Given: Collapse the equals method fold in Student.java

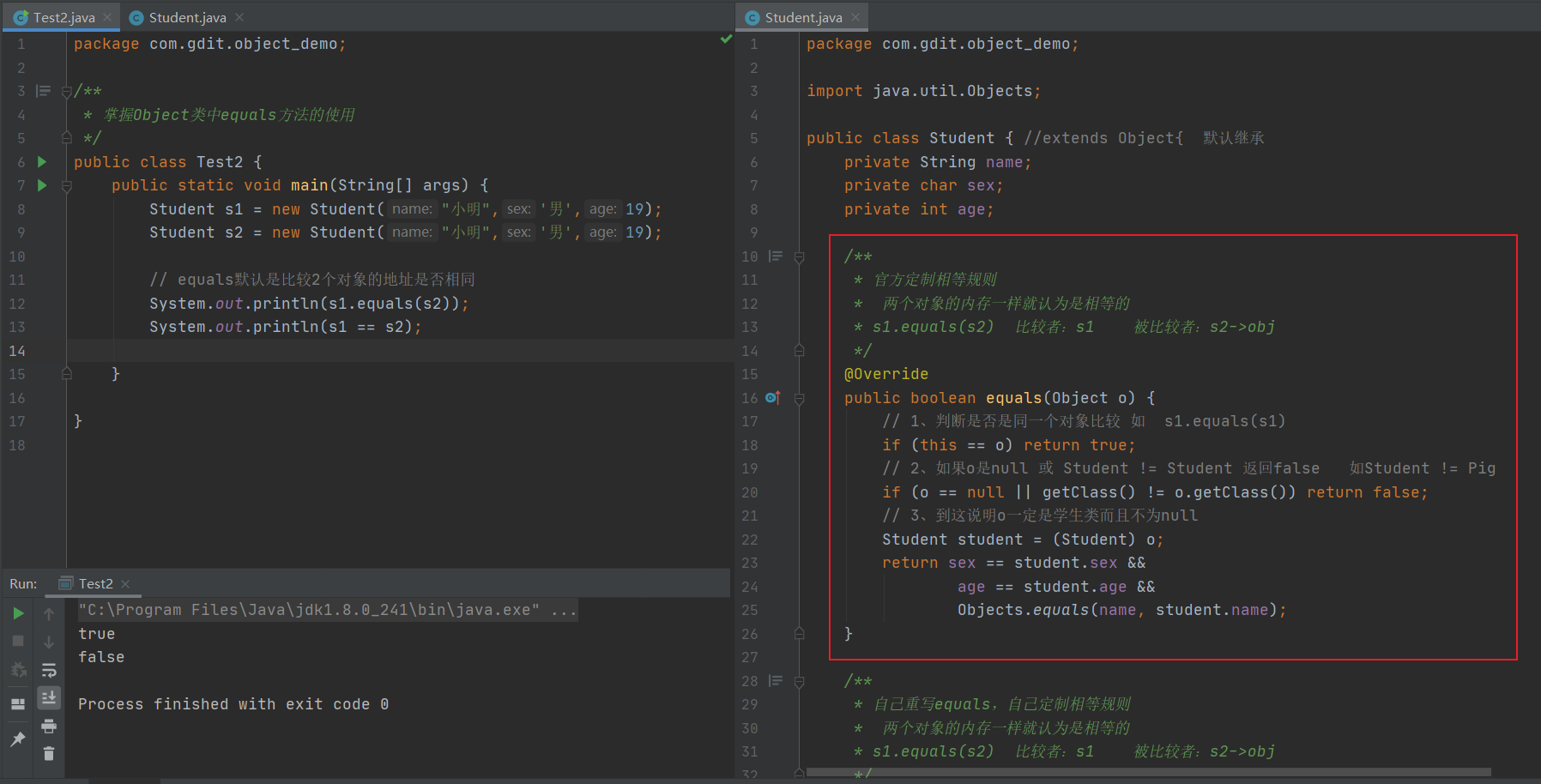Looking at the screenshot, I should pos(800,399).
